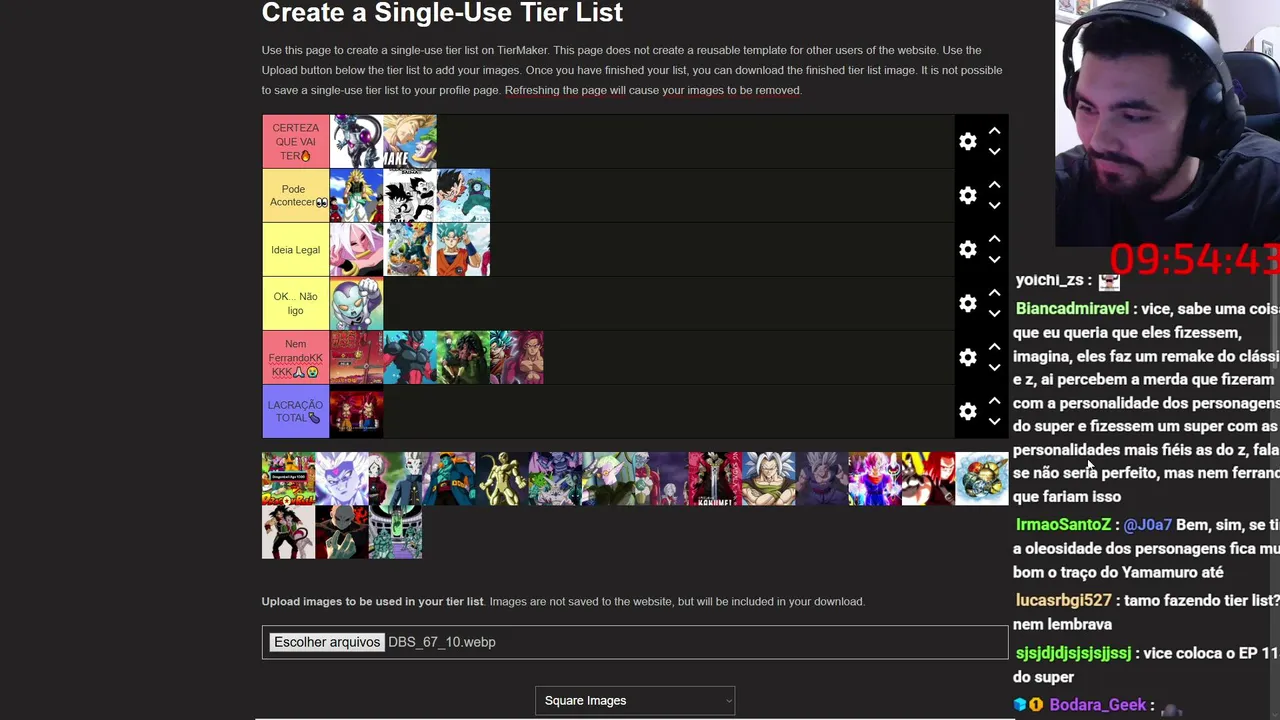Click sjsjdjdjsjsjjssj username in chat
Screen dimensions: 1280x720
click(x=1073, y=653)
